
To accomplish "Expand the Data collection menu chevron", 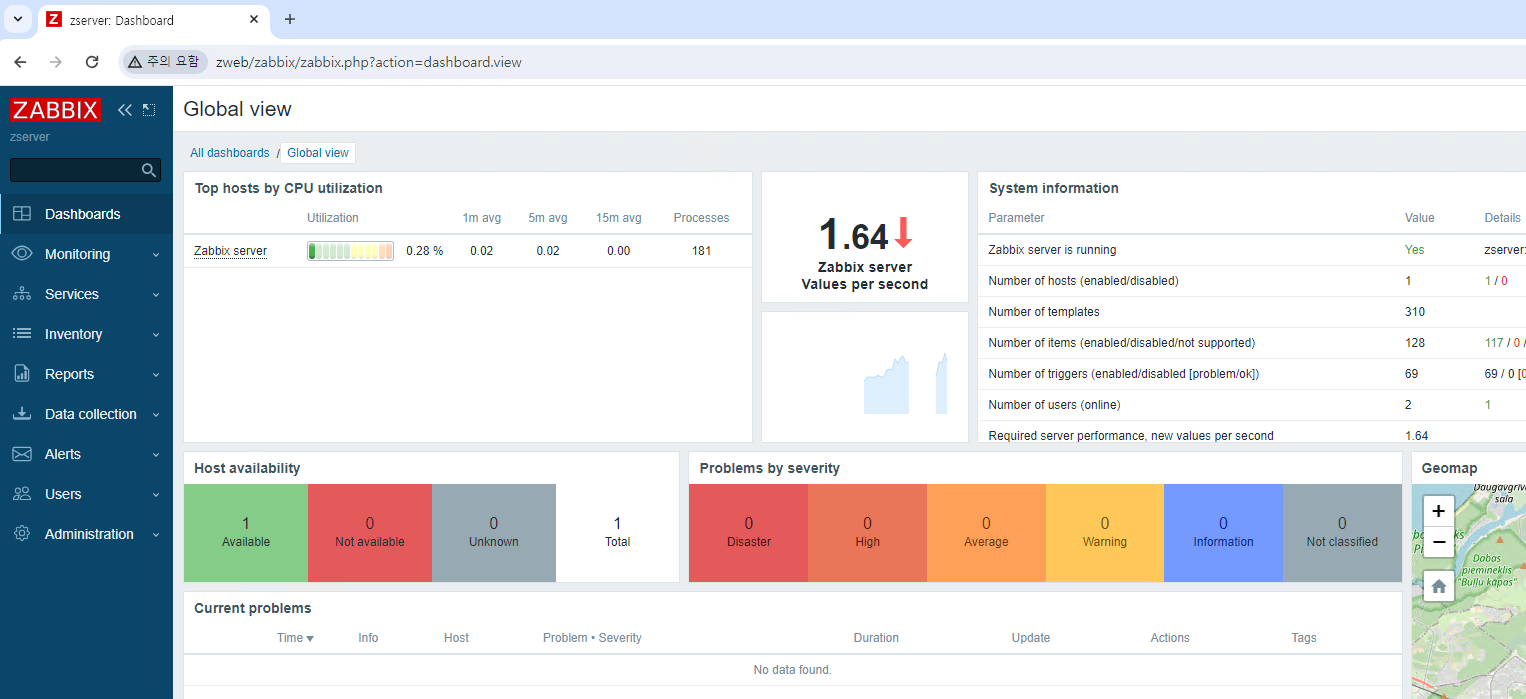I will pyautogui.click(x=156, y=415).
